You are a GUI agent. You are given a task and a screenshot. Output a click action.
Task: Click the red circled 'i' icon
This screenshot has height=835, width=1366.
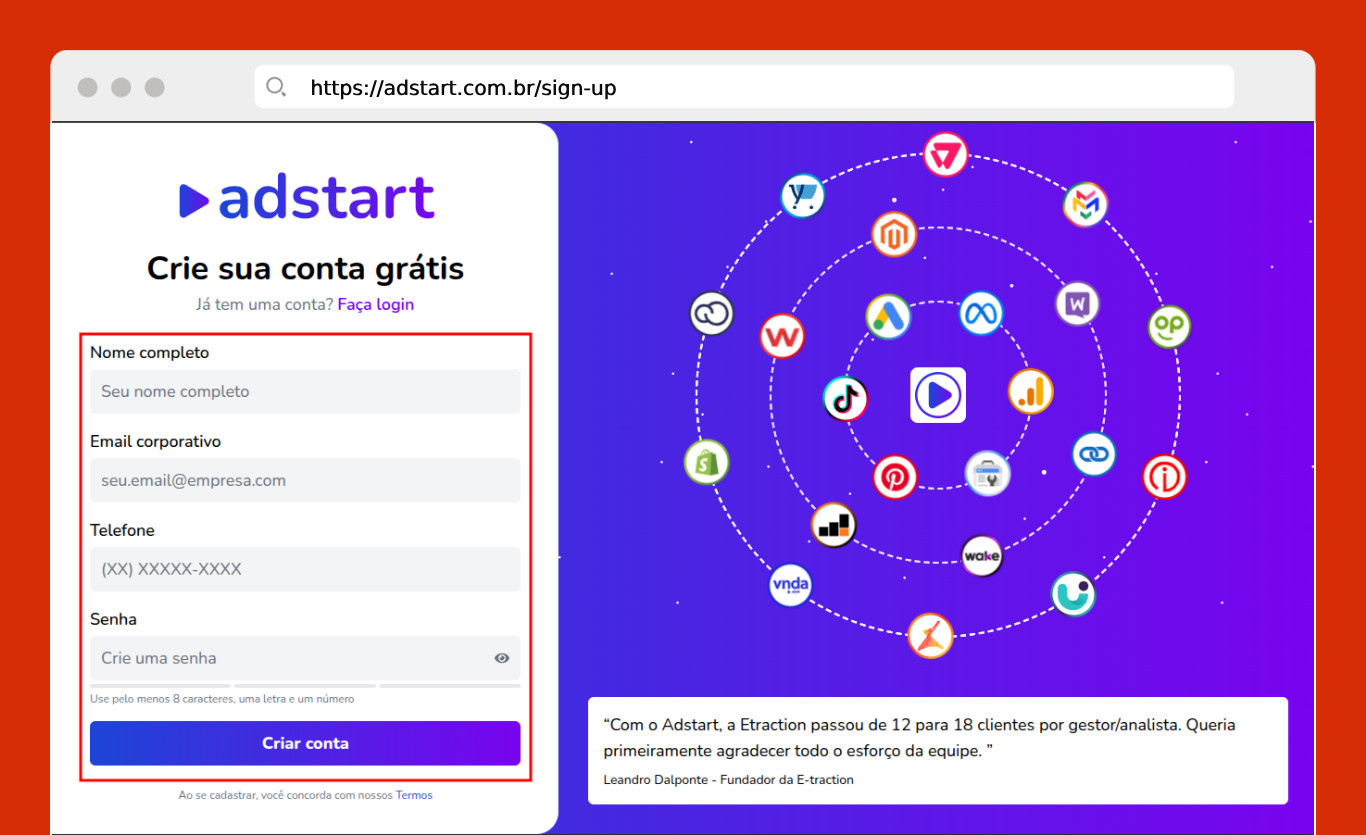pos(1165,476)
